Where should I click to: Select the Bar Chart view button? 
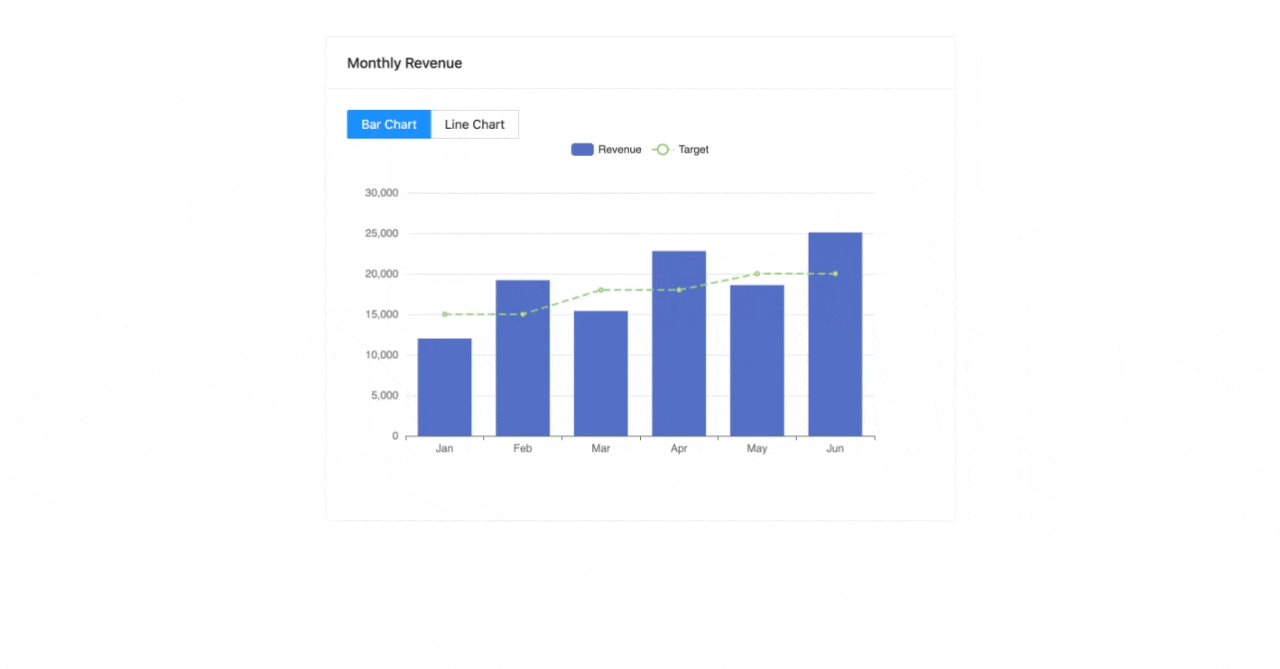[x=389, y=125]
